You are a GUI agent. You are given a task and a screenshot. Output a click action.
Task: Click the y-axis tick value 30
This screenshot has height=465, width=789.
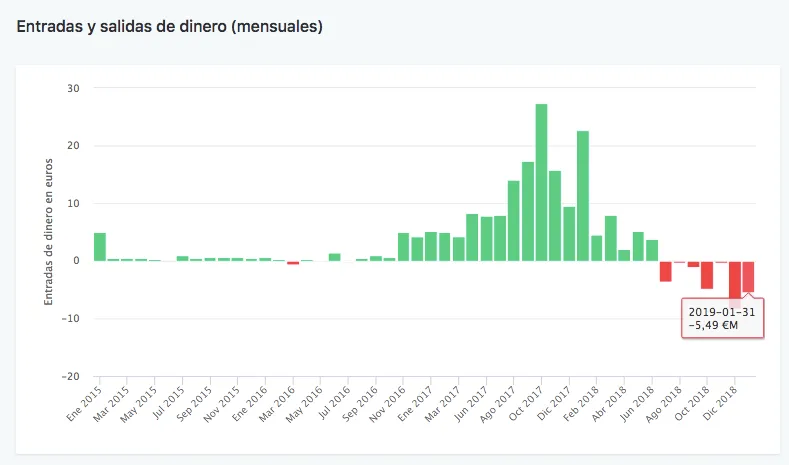click(x=72, y=88)
